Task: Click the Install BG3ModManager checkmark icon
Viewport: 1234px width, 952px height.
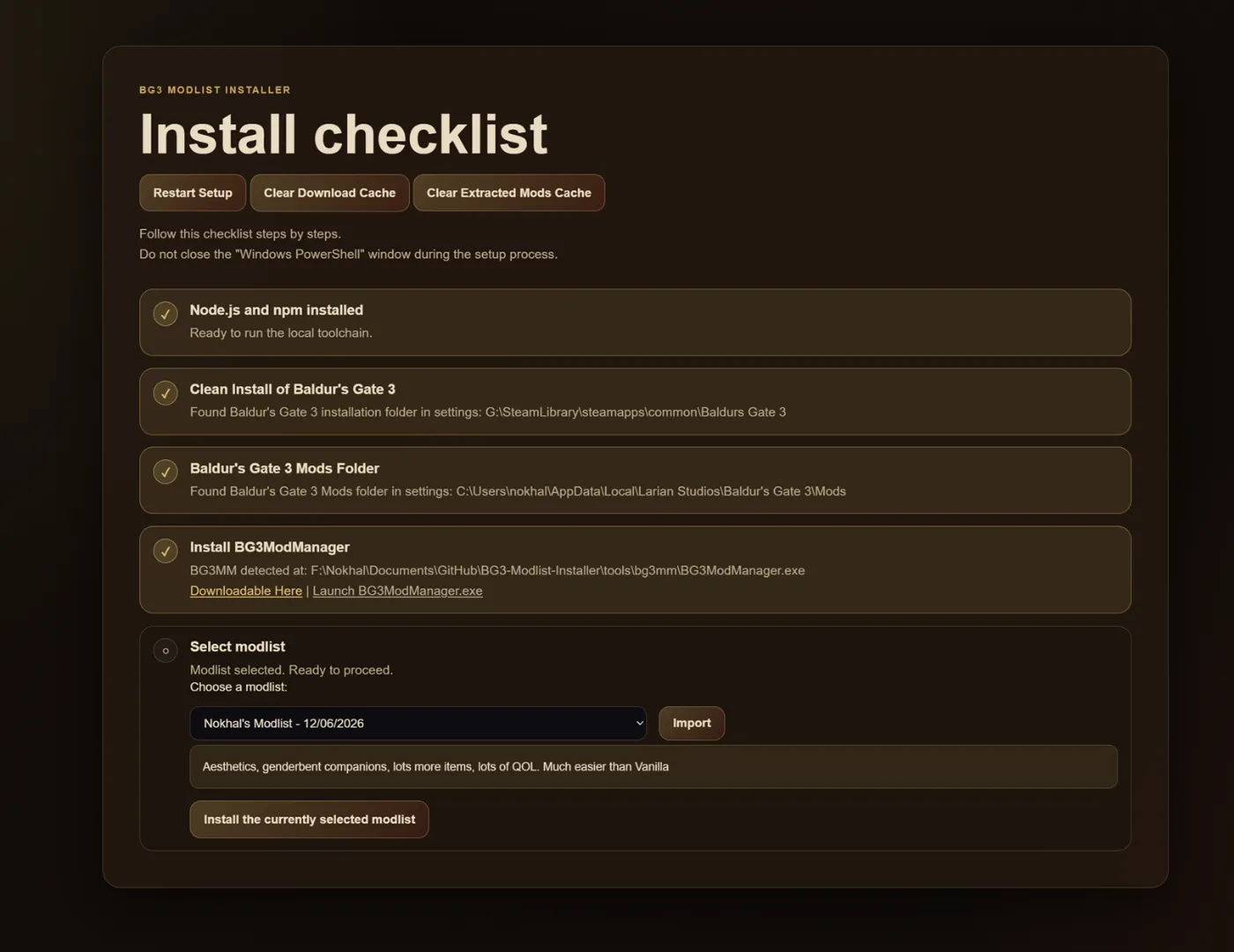Action: click(x=166, y=551)
